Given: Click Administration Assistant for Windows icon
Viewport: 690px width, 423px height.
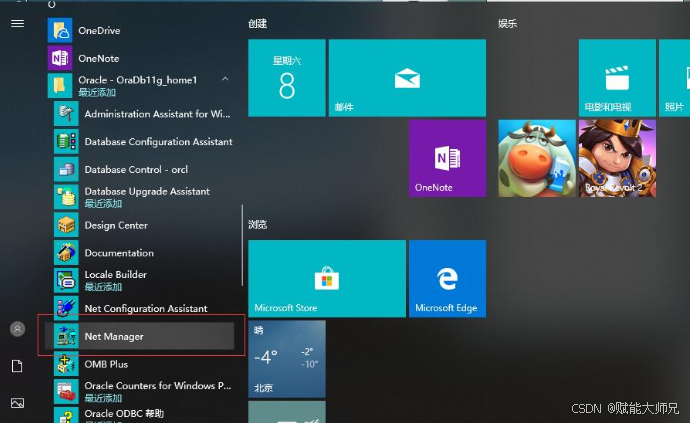Looking at the screenshot, I should (66, 114).
